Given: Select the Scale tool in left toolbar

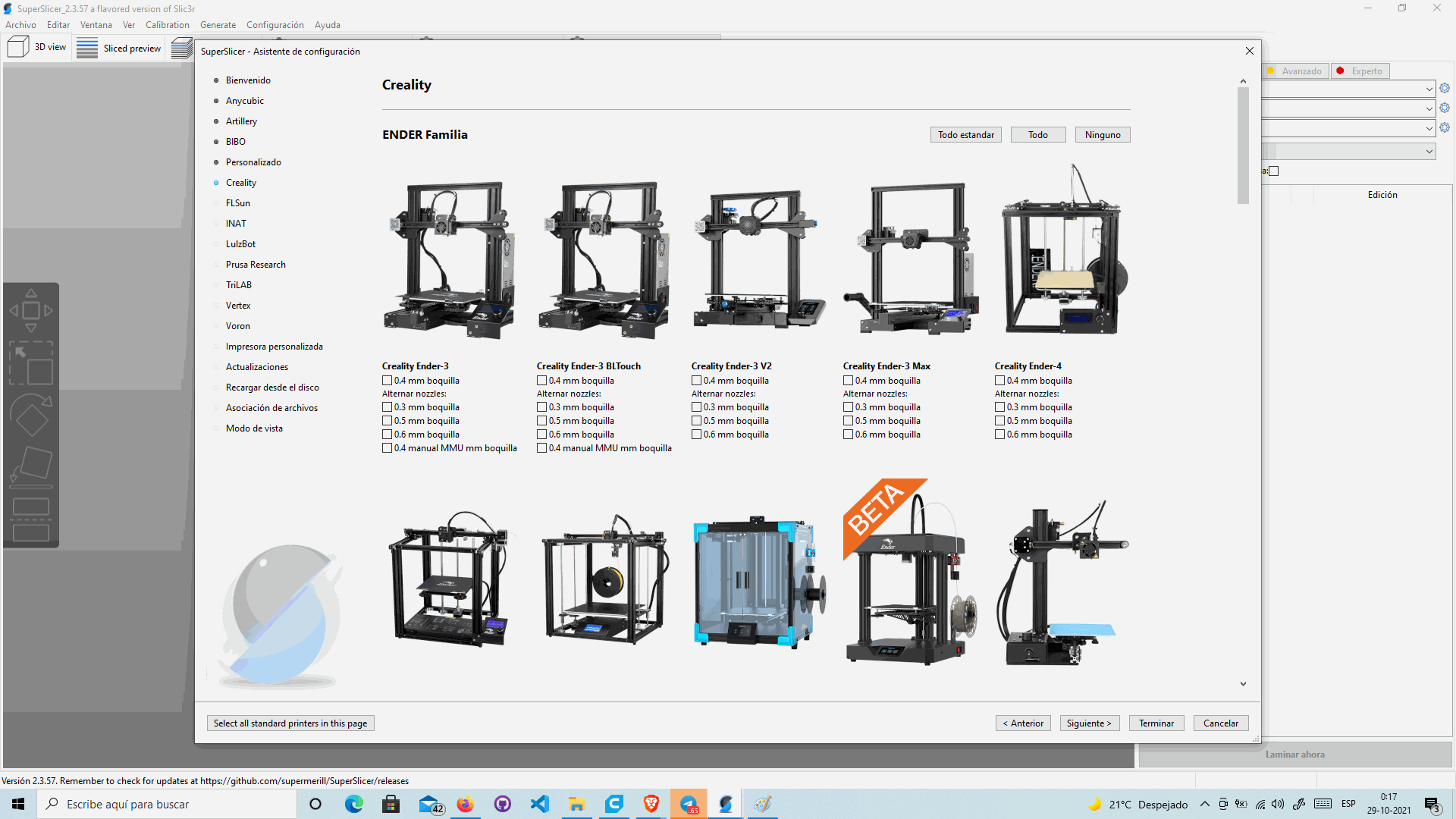Looking at the screenshot, I should click(x=31, y=362).
